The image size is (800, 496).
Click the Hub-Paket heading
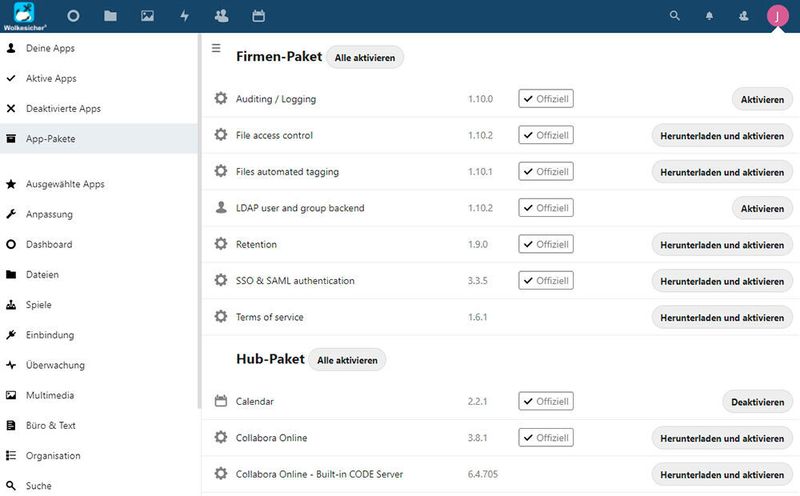click(x=270, y=359)
